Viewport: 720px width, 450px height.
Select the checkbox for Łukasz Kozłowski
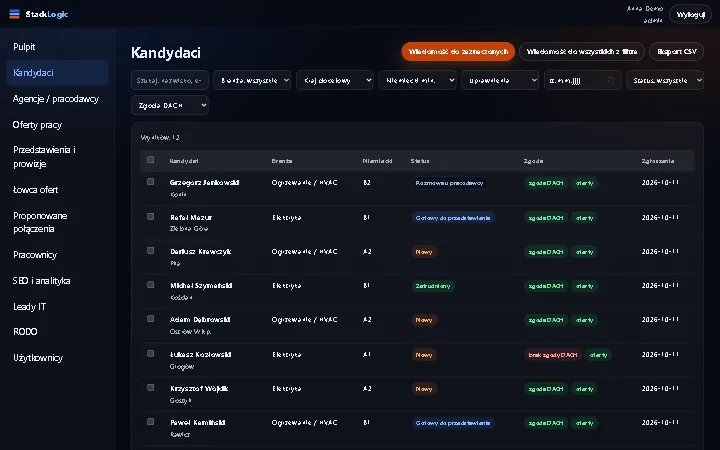coord(150,354)
